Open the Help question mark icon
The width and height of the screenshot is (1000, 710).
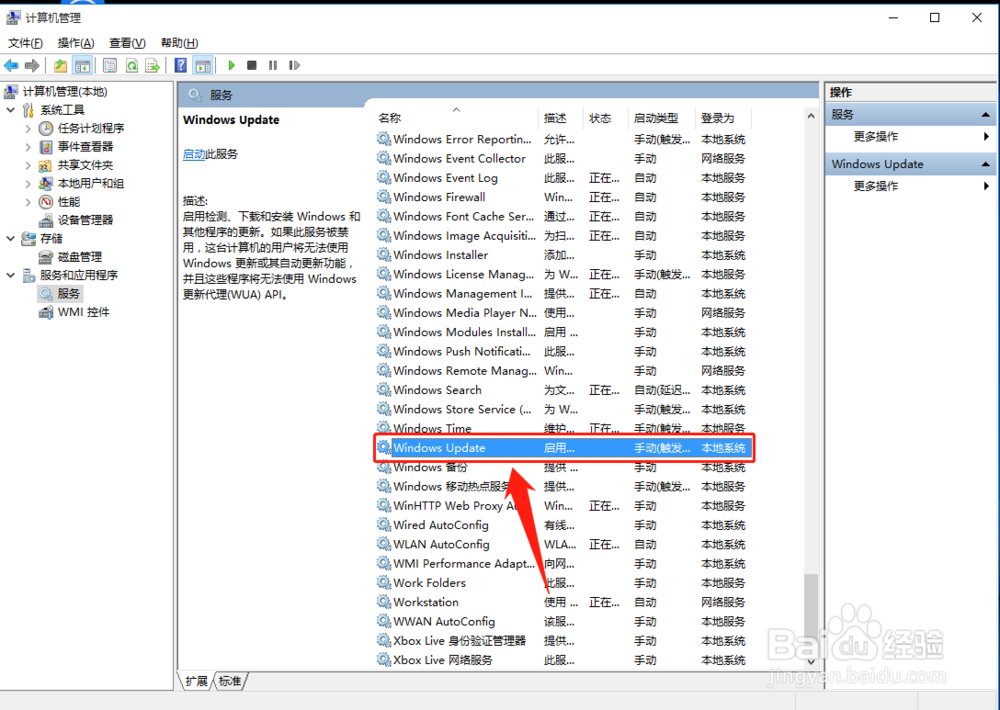[x=181, y=65]
